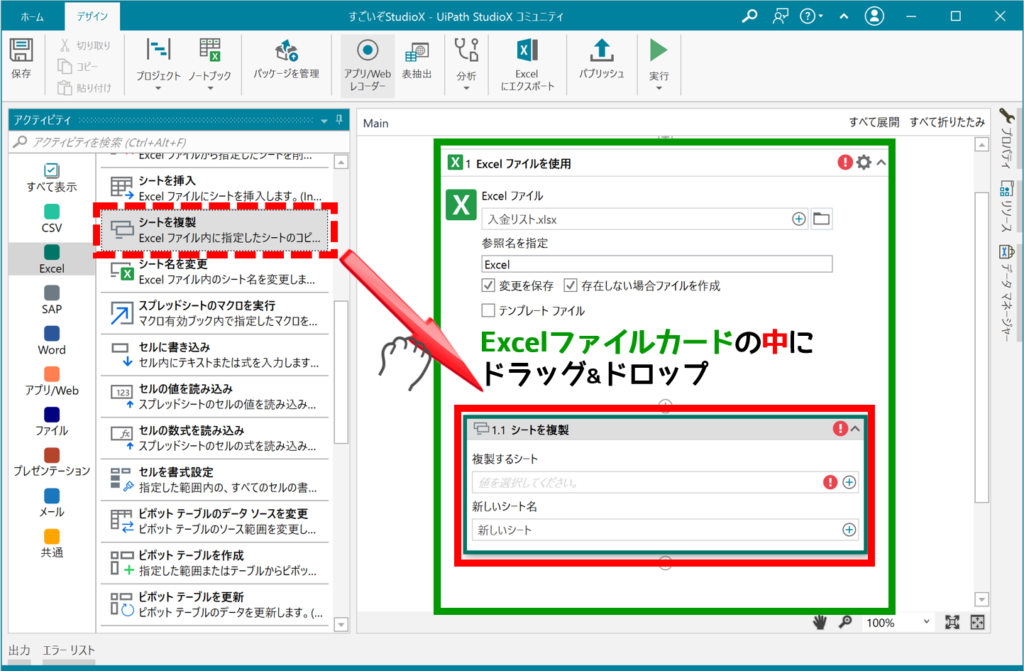Open the Project (プロジェクト) ribbon button

coord(158,64)
